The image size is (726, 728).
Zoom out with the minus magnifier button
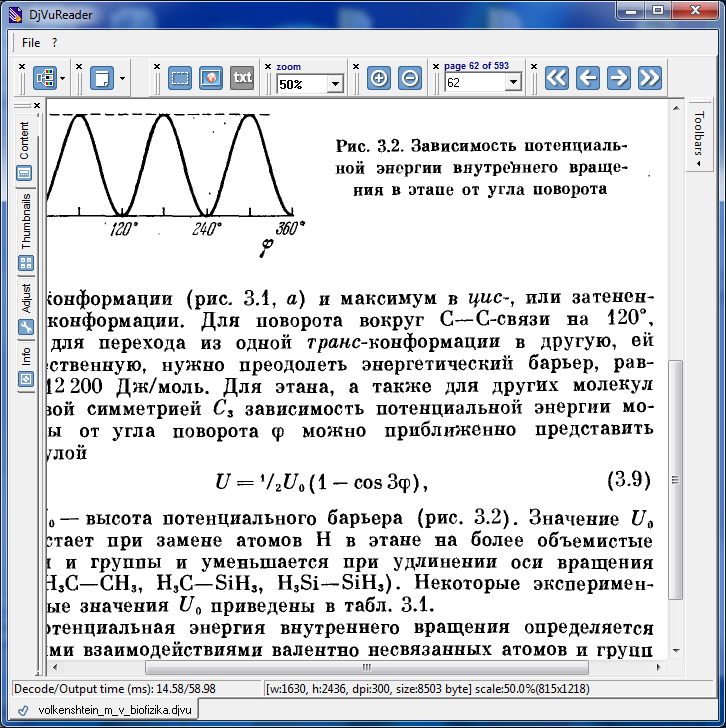pyautogui.click(x=410, y=78)
